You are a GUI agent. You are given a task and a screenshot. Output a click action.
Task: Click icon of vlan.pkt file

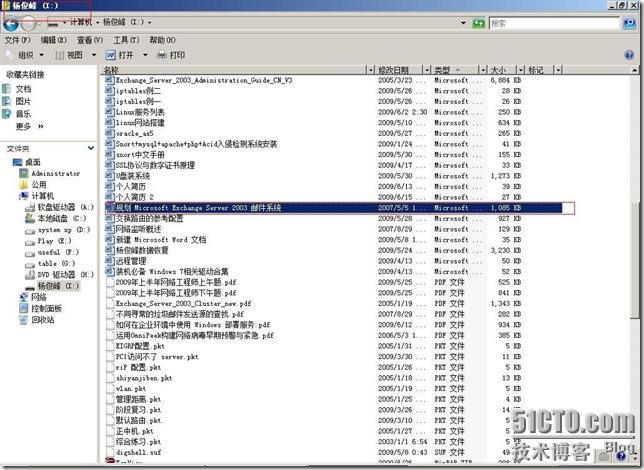[110, 388]
